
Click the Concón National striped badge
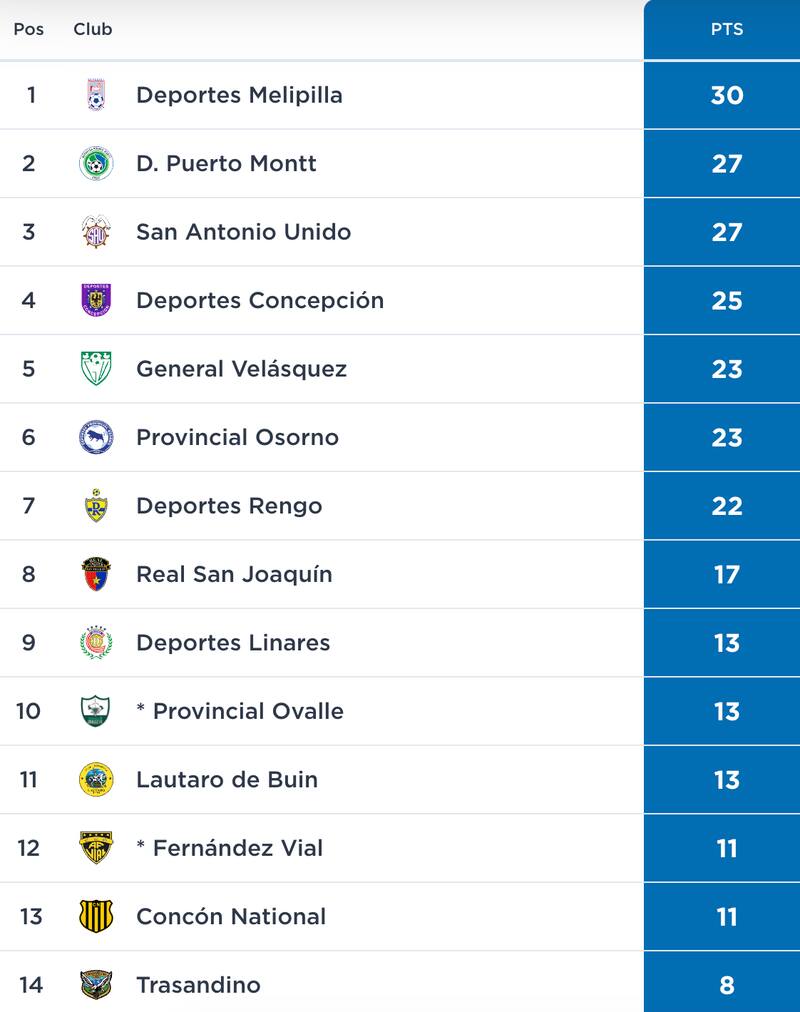click(97, 915)
